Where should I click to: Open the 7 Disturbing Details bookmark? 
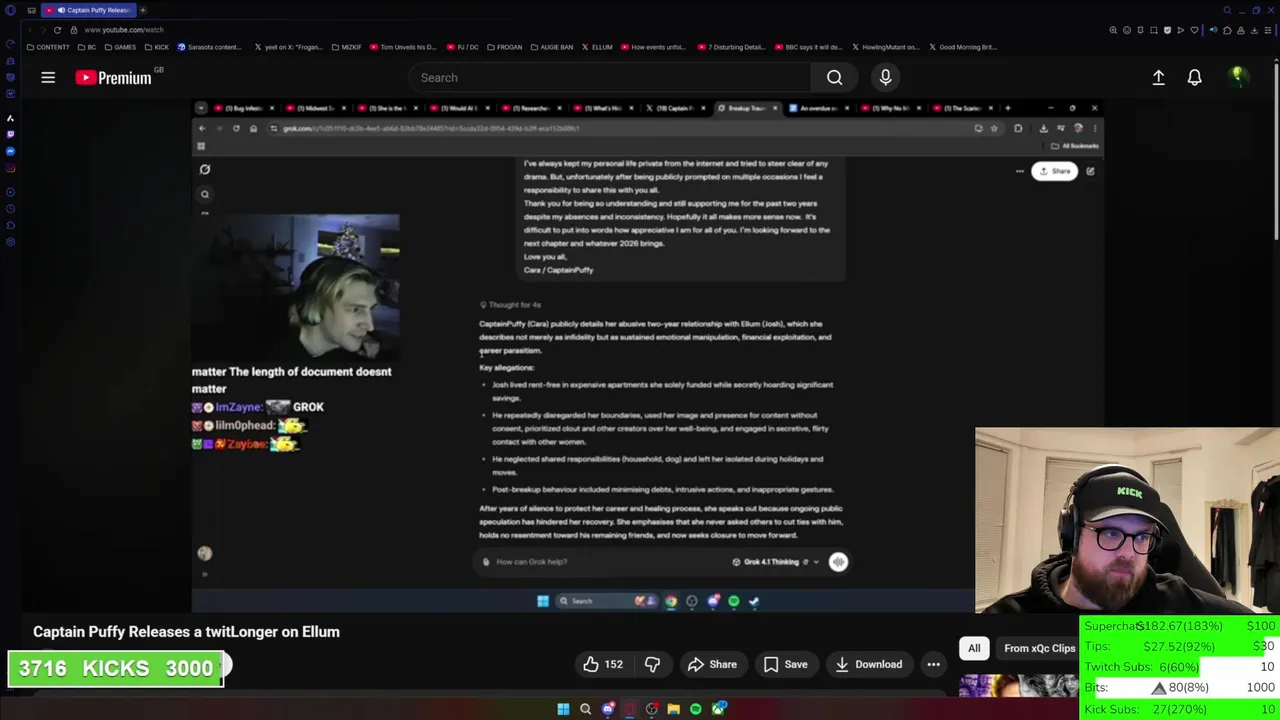click(731, 47)
